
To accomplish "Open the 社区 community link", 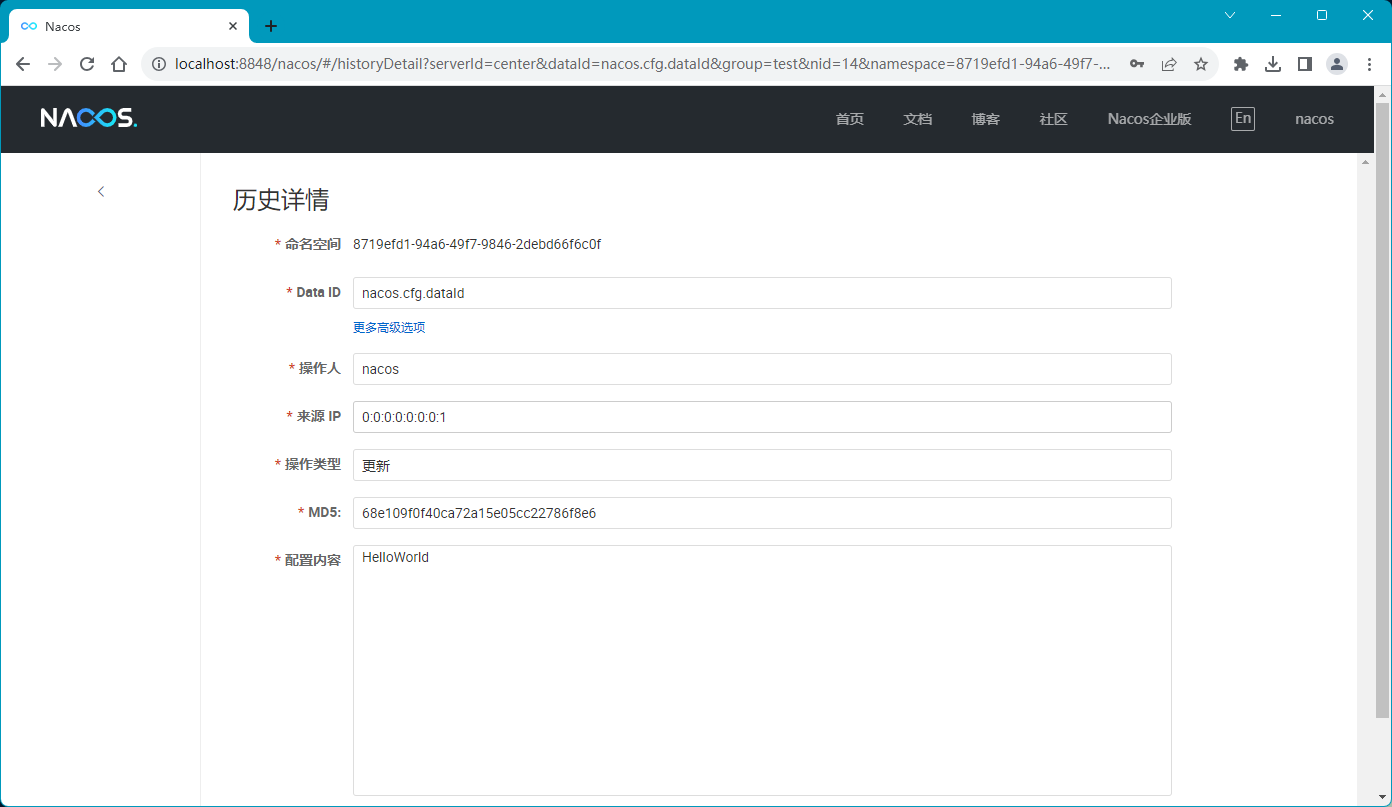I will coord(1053,119).
